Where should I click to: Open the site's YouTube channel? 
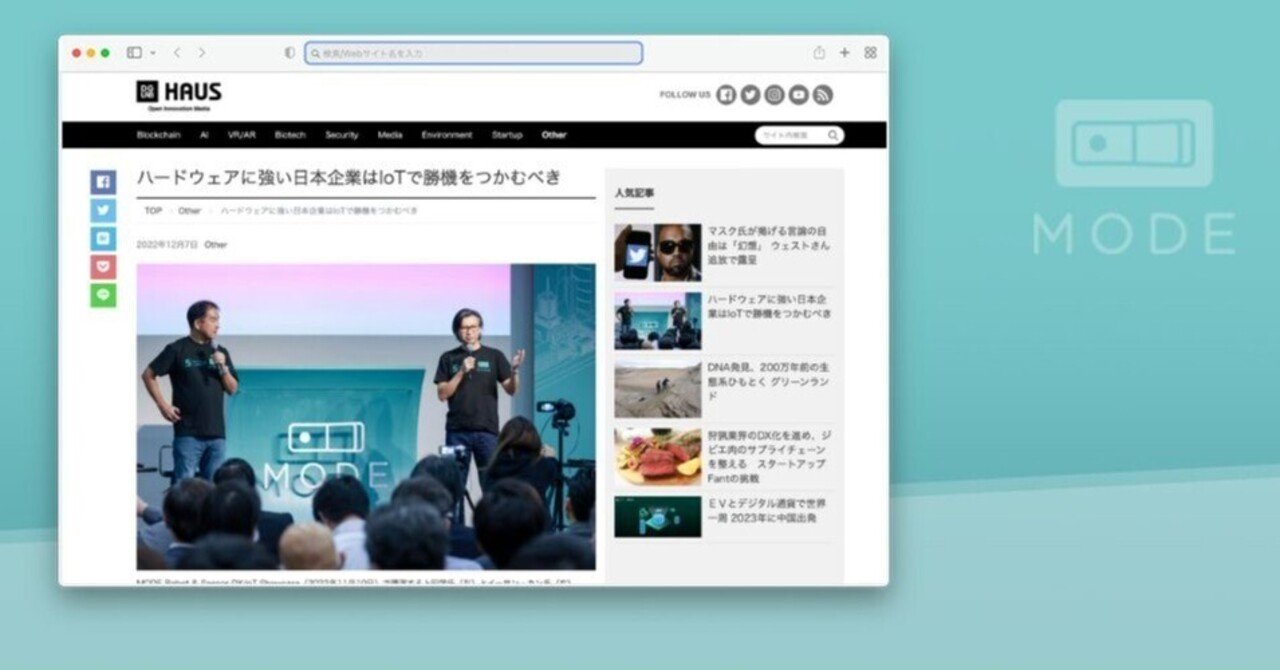click(796, 95)
